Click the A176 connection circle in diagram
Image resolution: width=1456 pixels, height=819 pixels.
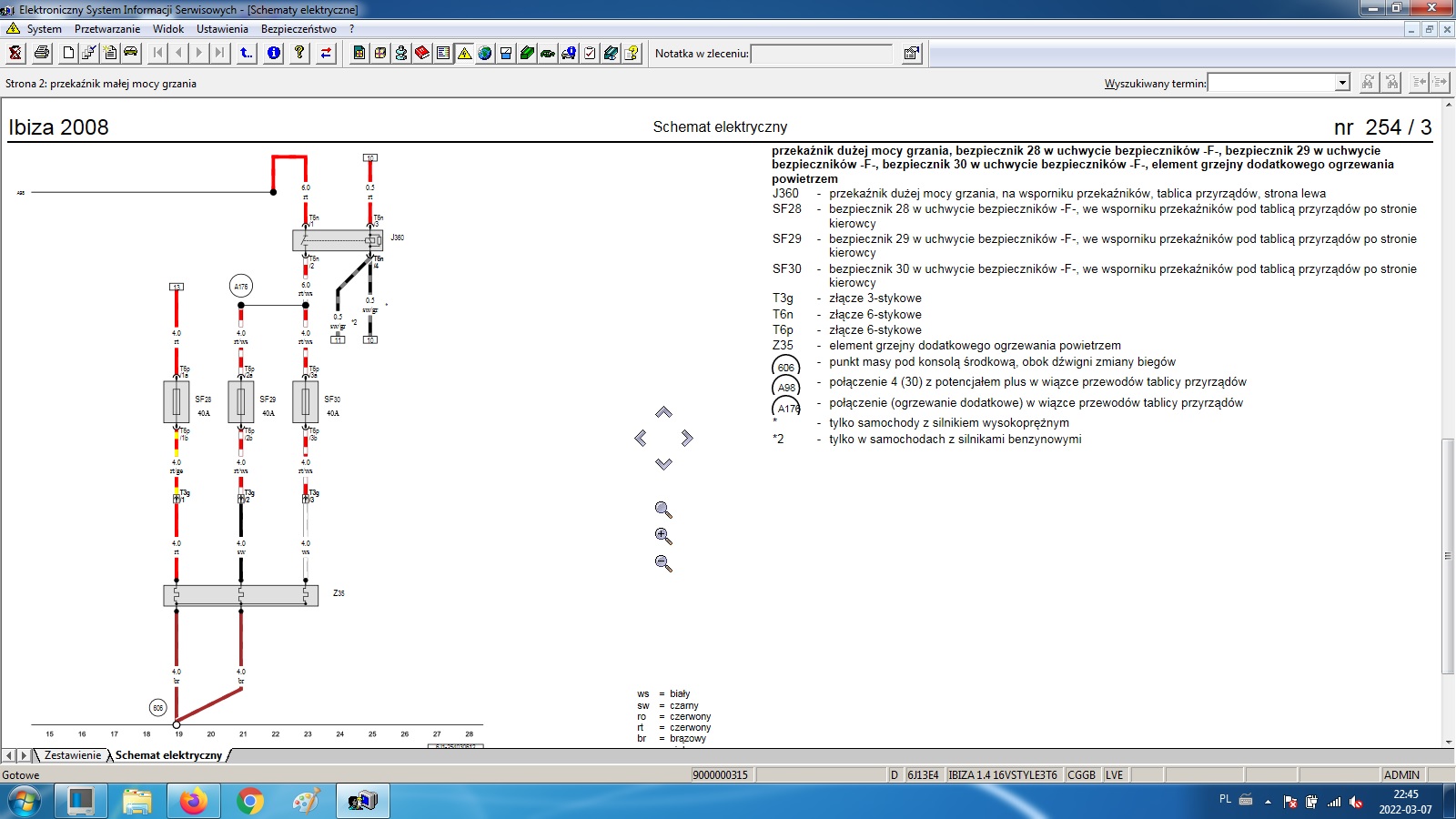(x=241, y=287)
